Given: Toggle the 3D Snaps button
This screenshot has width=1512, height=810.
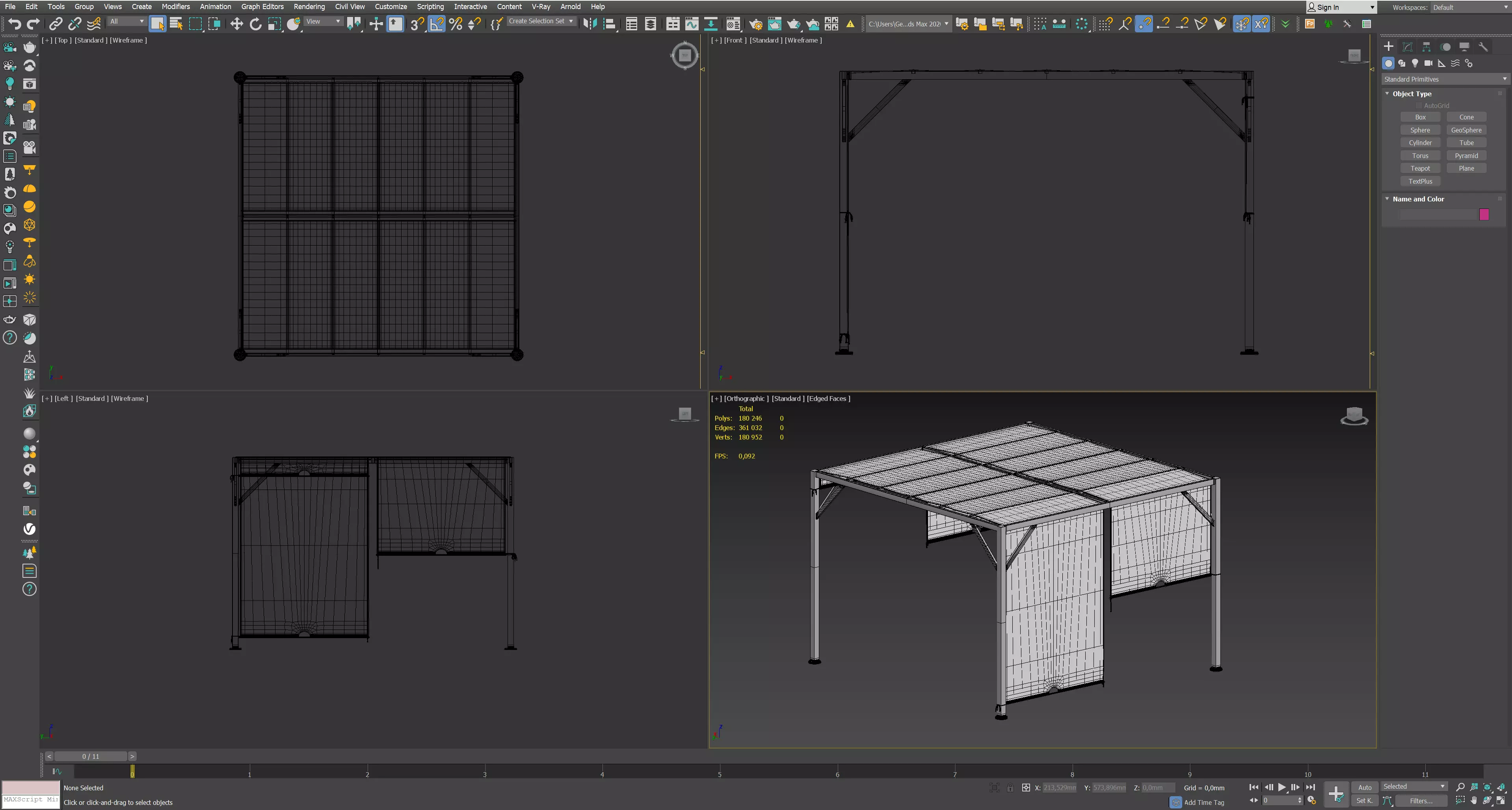Looking at the screenshot, I should click(x=417, y=24).
